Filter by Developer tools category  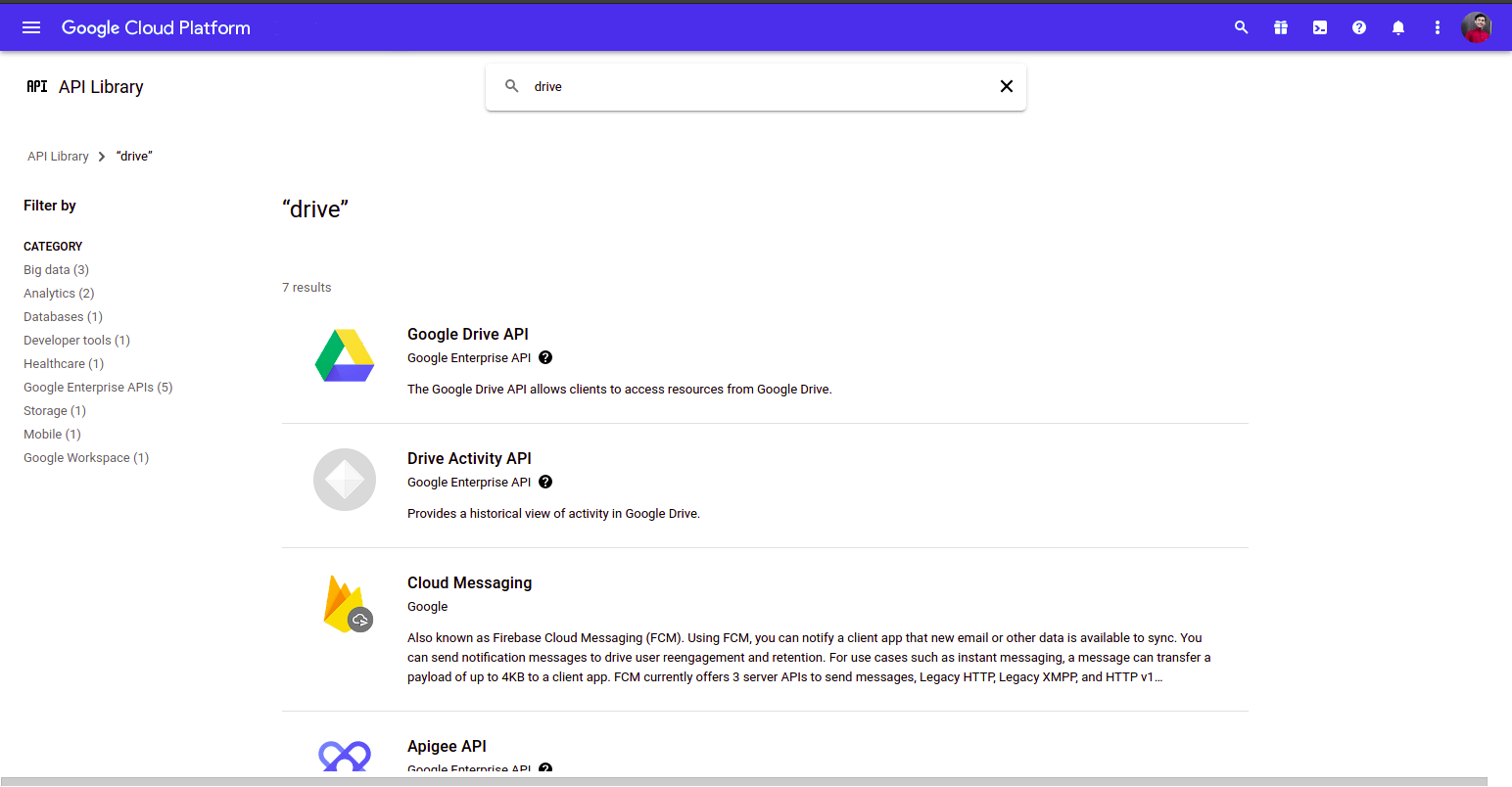pos(76,340)
